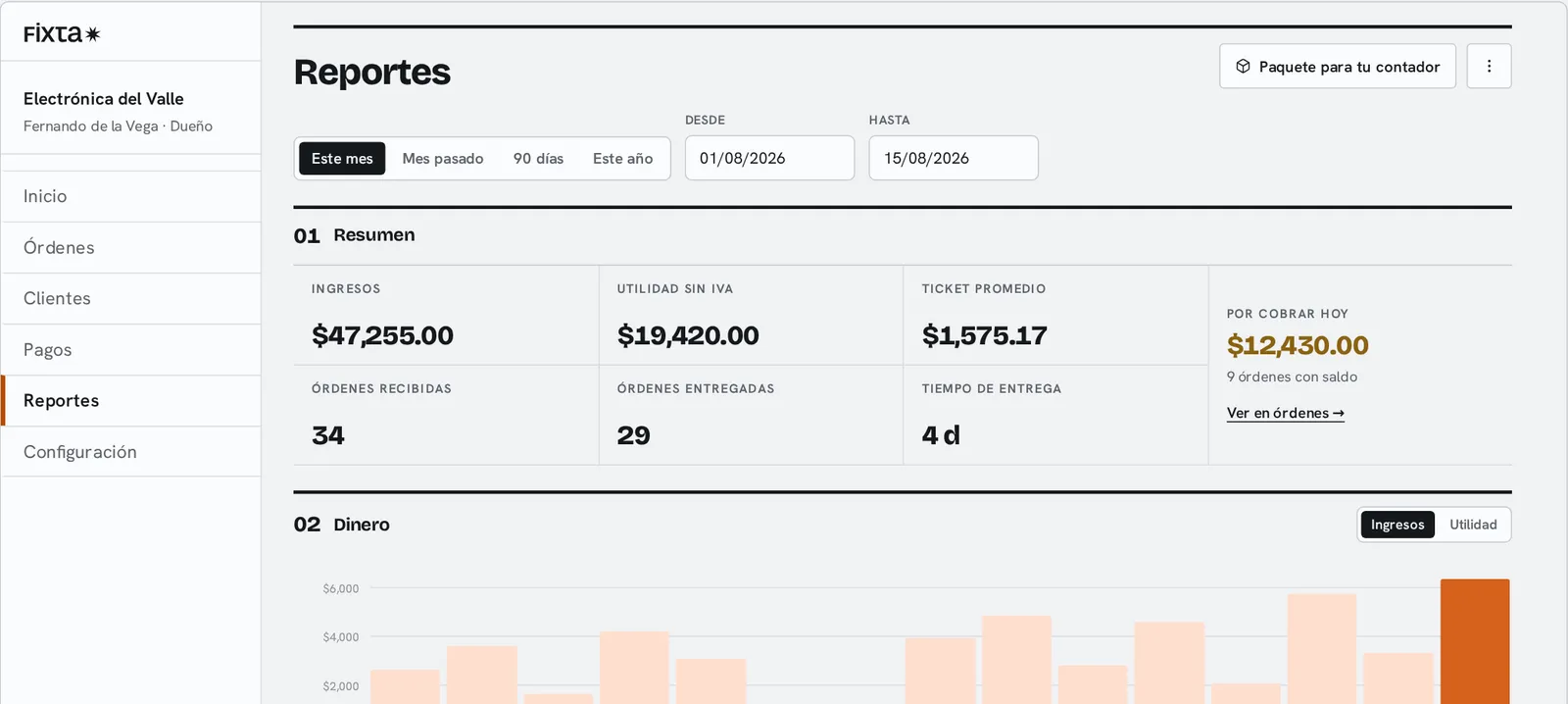Open Reportes in the sidebar
Viewport: 1568px width, 704px height.
pos(131,400)
